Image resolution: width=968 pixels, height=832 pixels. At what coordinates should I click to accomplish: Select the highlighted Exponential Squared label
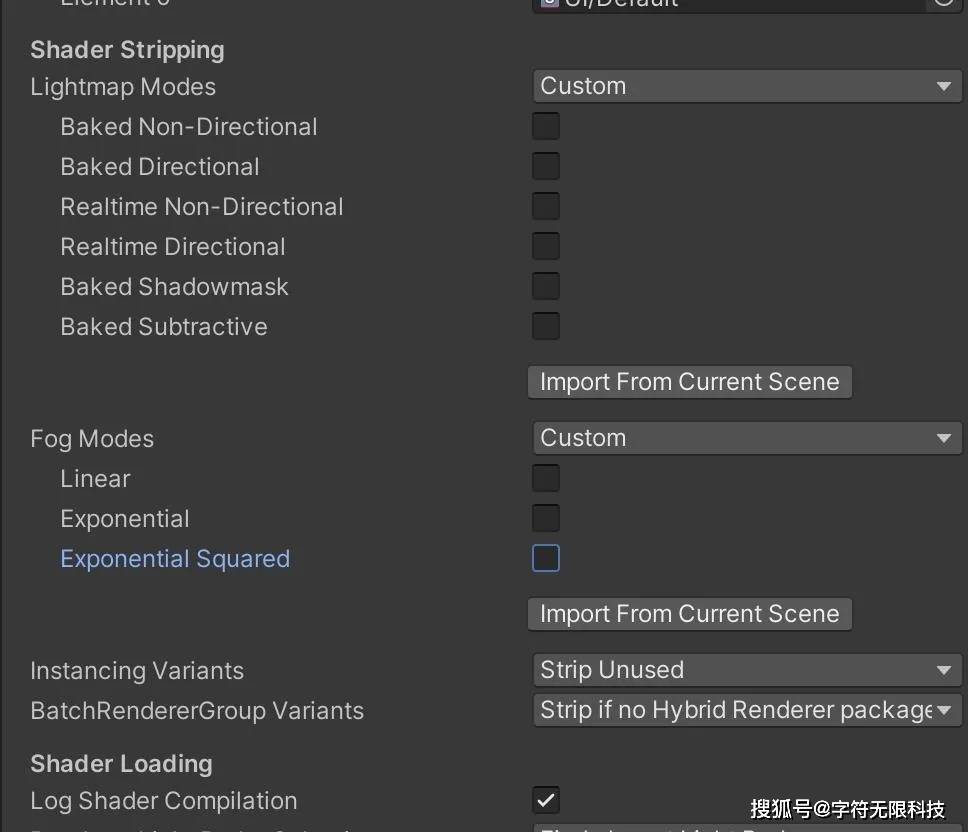(x=175, y=558)
